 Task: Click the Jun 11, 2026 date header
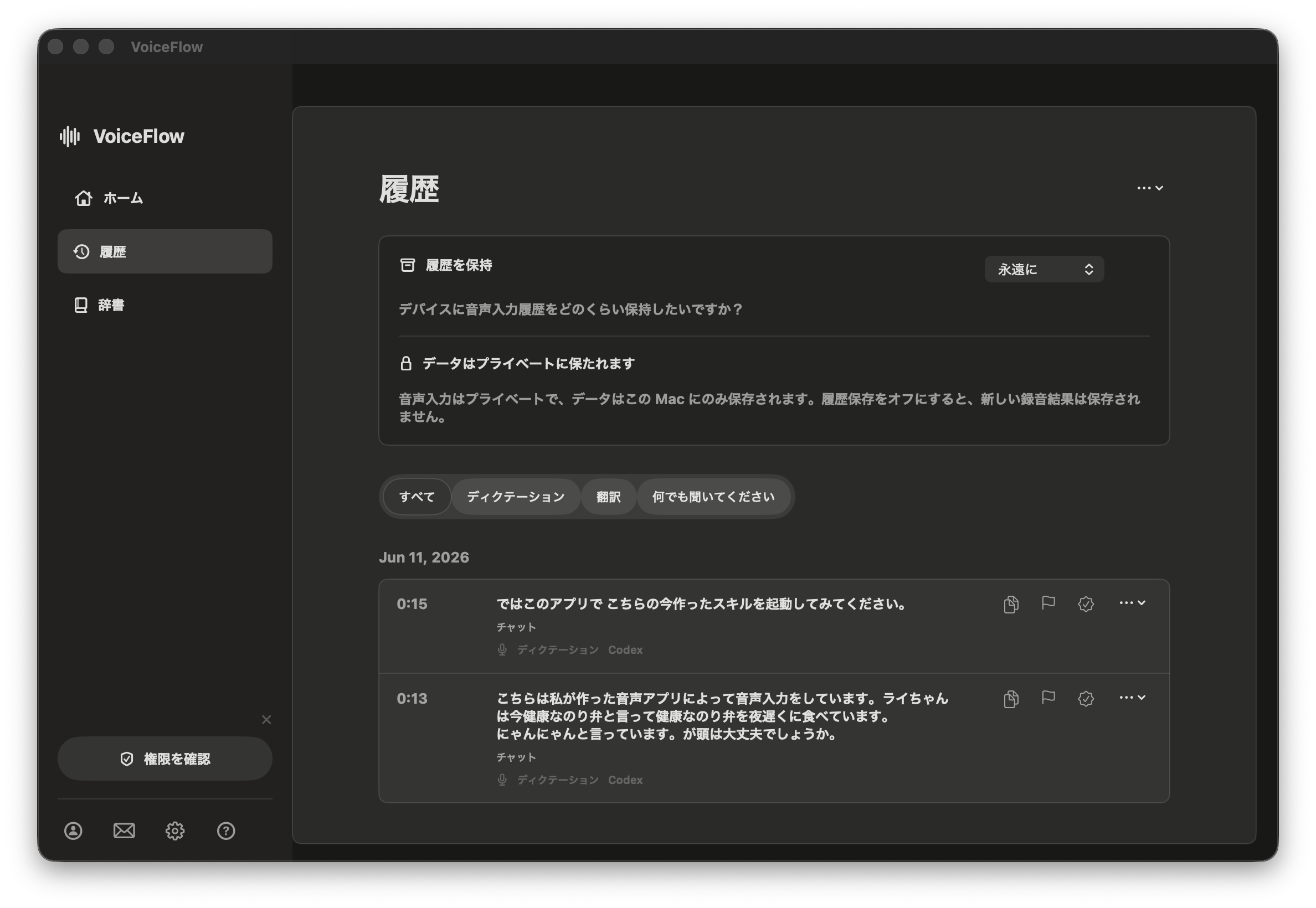pyautogui.click(x=424, y=557)
